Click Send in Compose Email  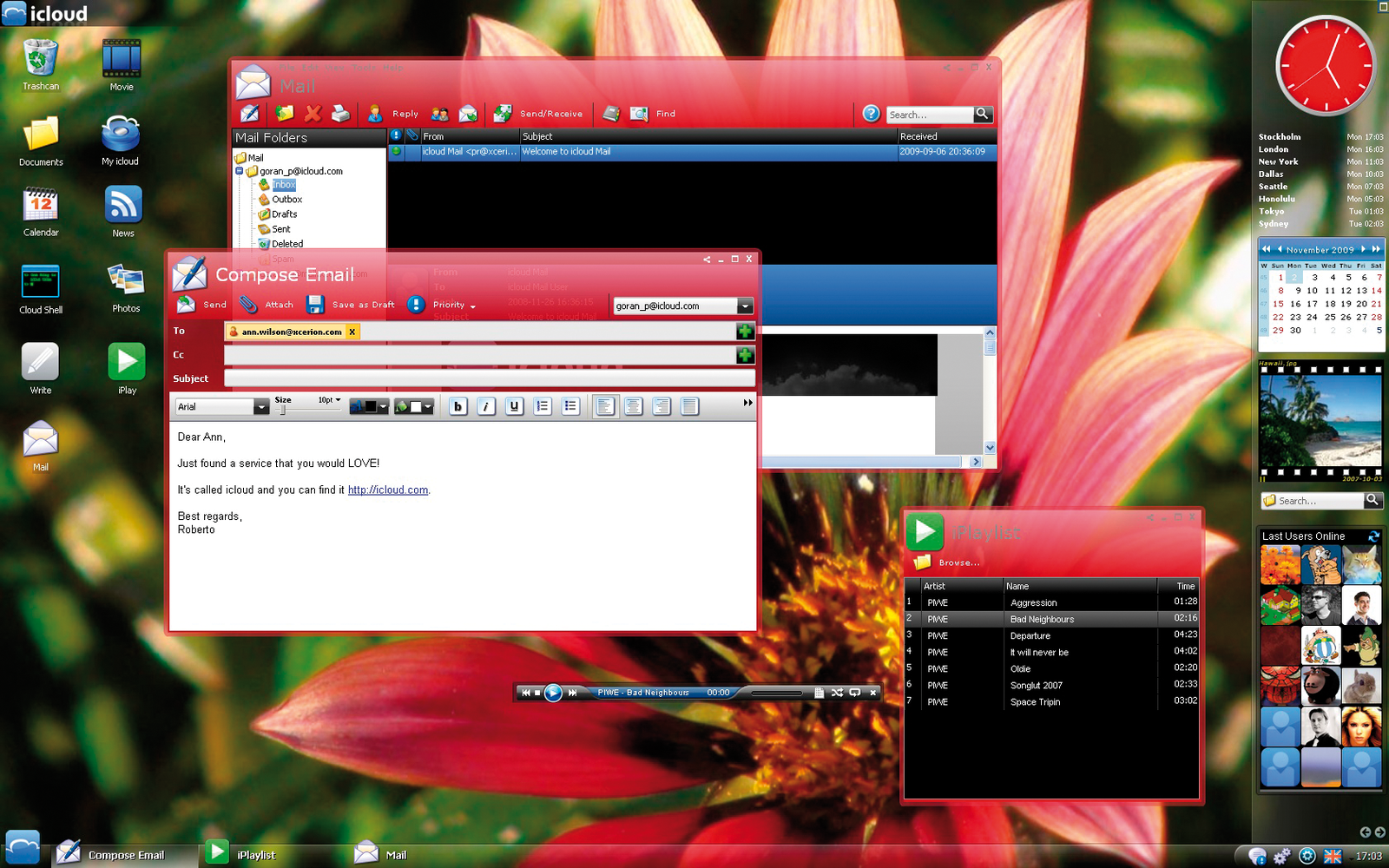(x=201, y=305)
